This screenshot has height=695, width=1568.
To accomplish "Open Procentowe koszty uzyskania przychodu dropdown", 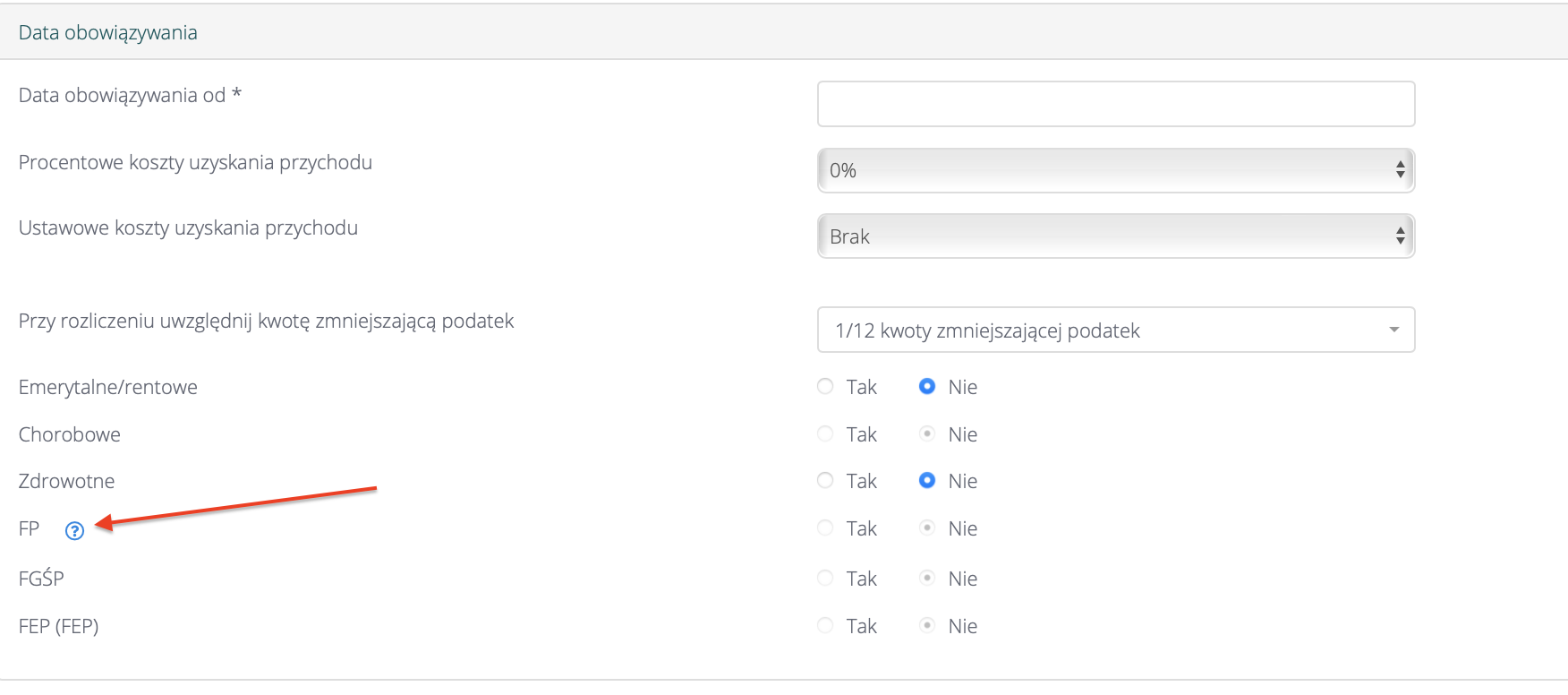I will pyautogui.click(x=1115, y=170).
